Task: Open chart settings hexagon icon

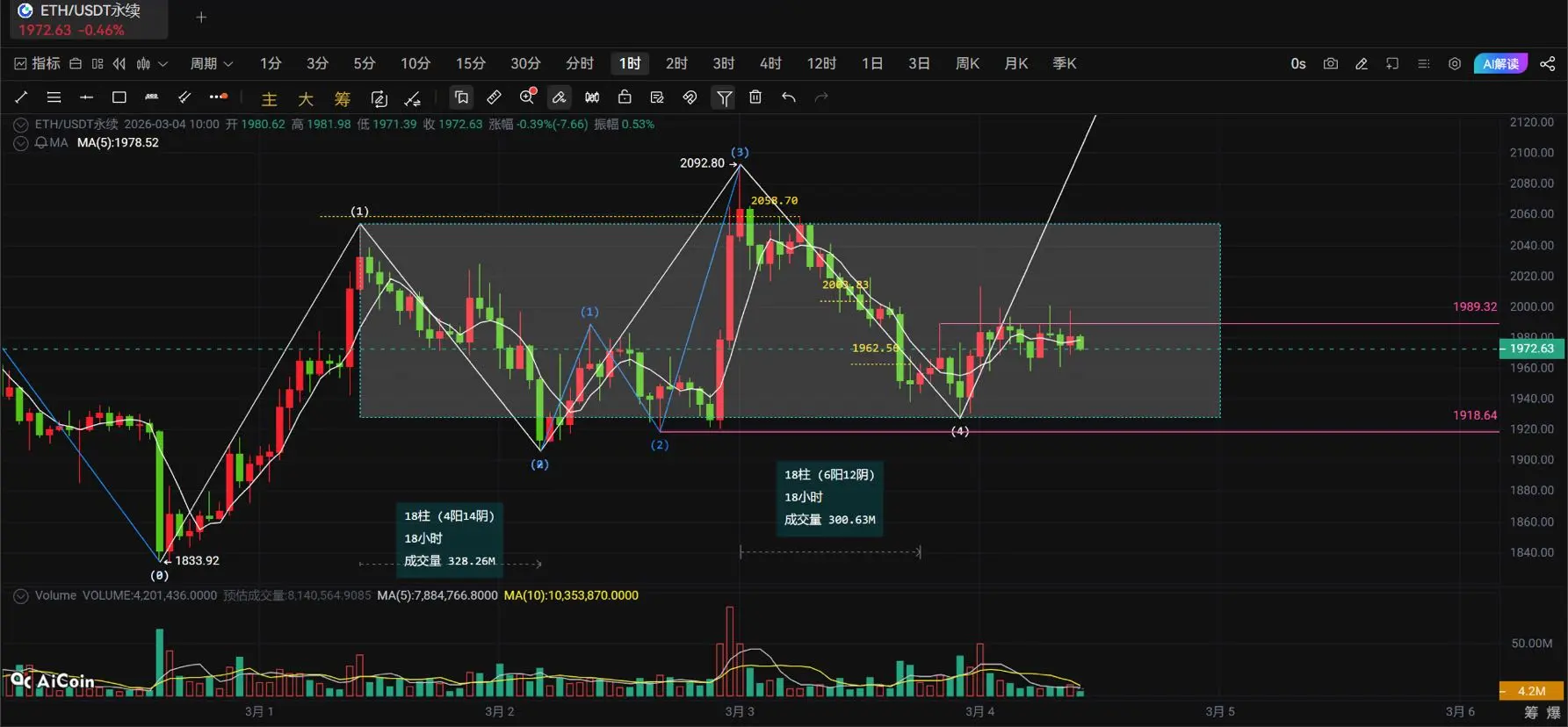Action: [x=1455, y=63]
